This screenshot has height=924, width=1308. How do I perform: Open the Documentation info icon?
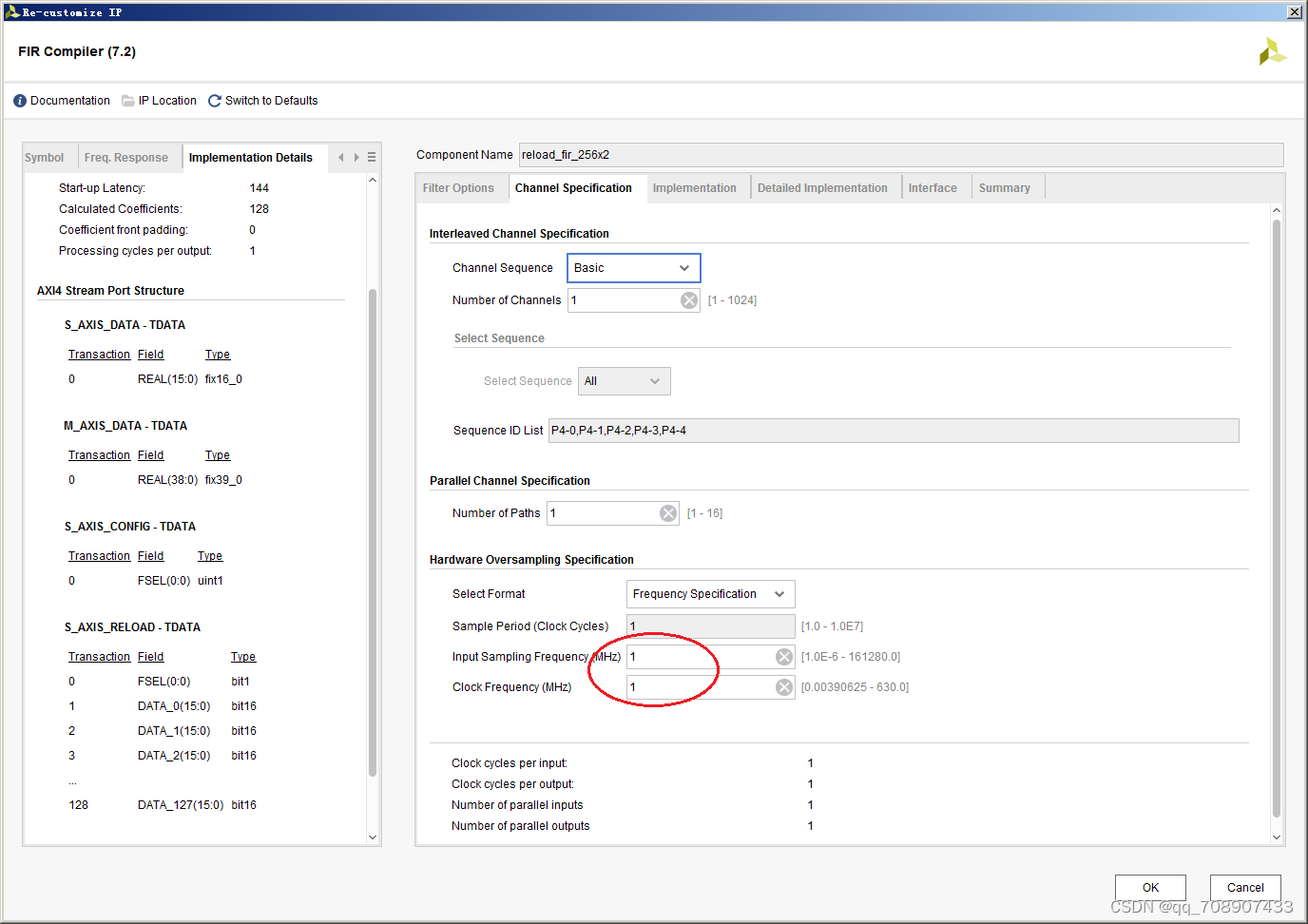click(x=20, y=101)
